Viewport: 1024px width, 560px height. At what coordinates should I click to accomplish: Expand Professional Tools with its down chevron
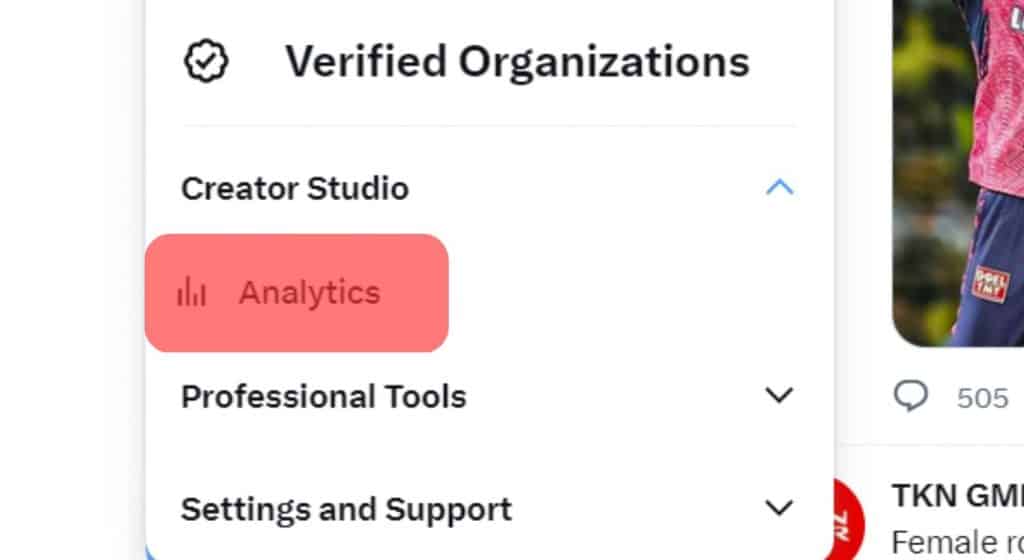coord(779,396)
